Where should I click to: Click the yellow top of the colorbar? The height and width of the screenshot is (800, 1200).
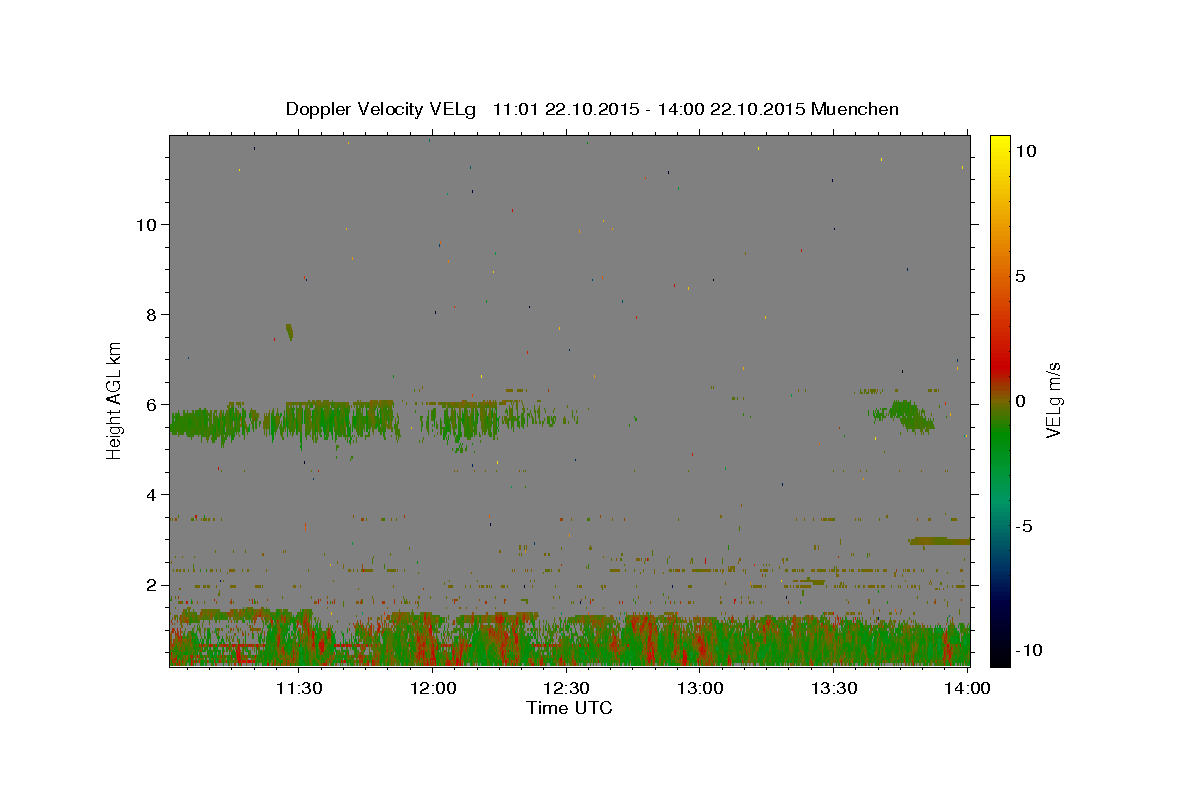pyautogui.click(x=999, y=140)
